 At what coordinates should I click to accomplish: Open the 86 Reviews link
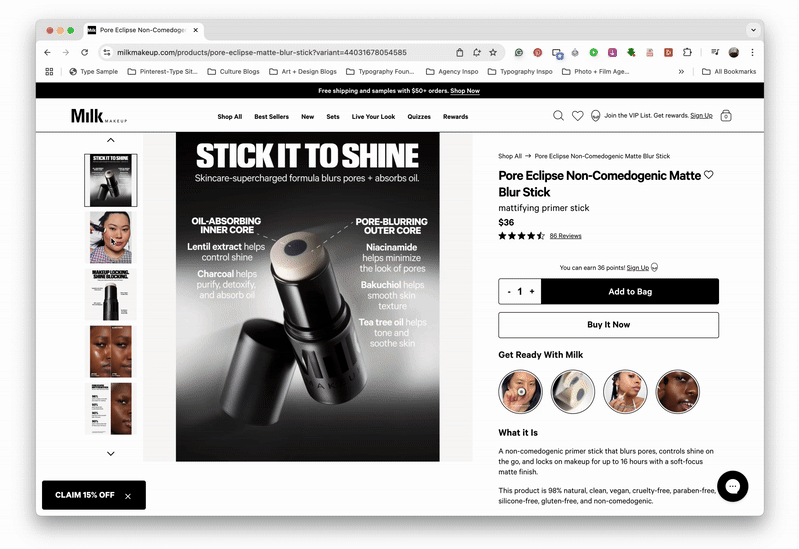coord(566,236)
